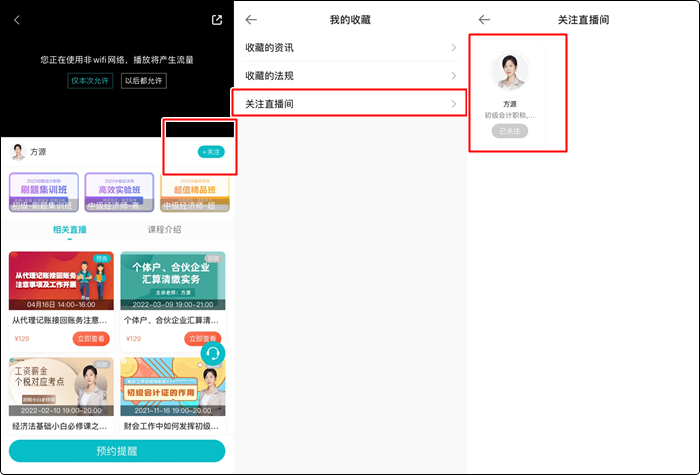This screenshot has height=475, width=700.
Task: Open 从代理记账接回账务 live thumbnail
Action: tap(61, 280)
